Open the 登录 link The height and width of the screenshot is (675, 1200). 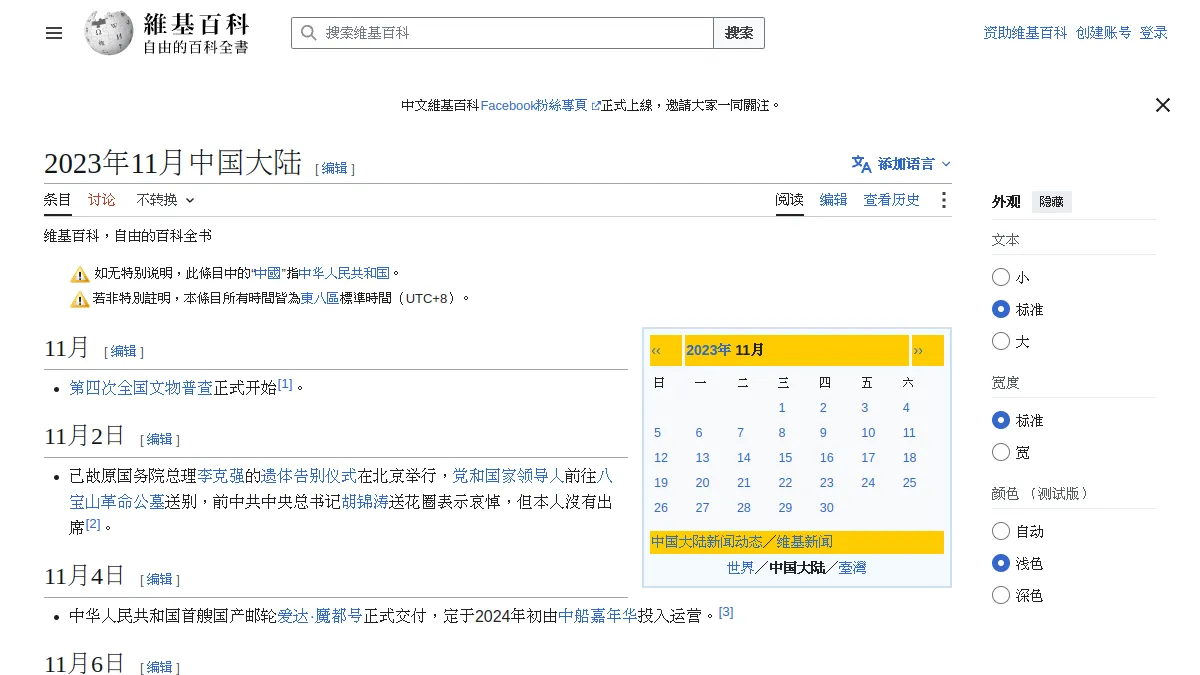(1154, 33)
